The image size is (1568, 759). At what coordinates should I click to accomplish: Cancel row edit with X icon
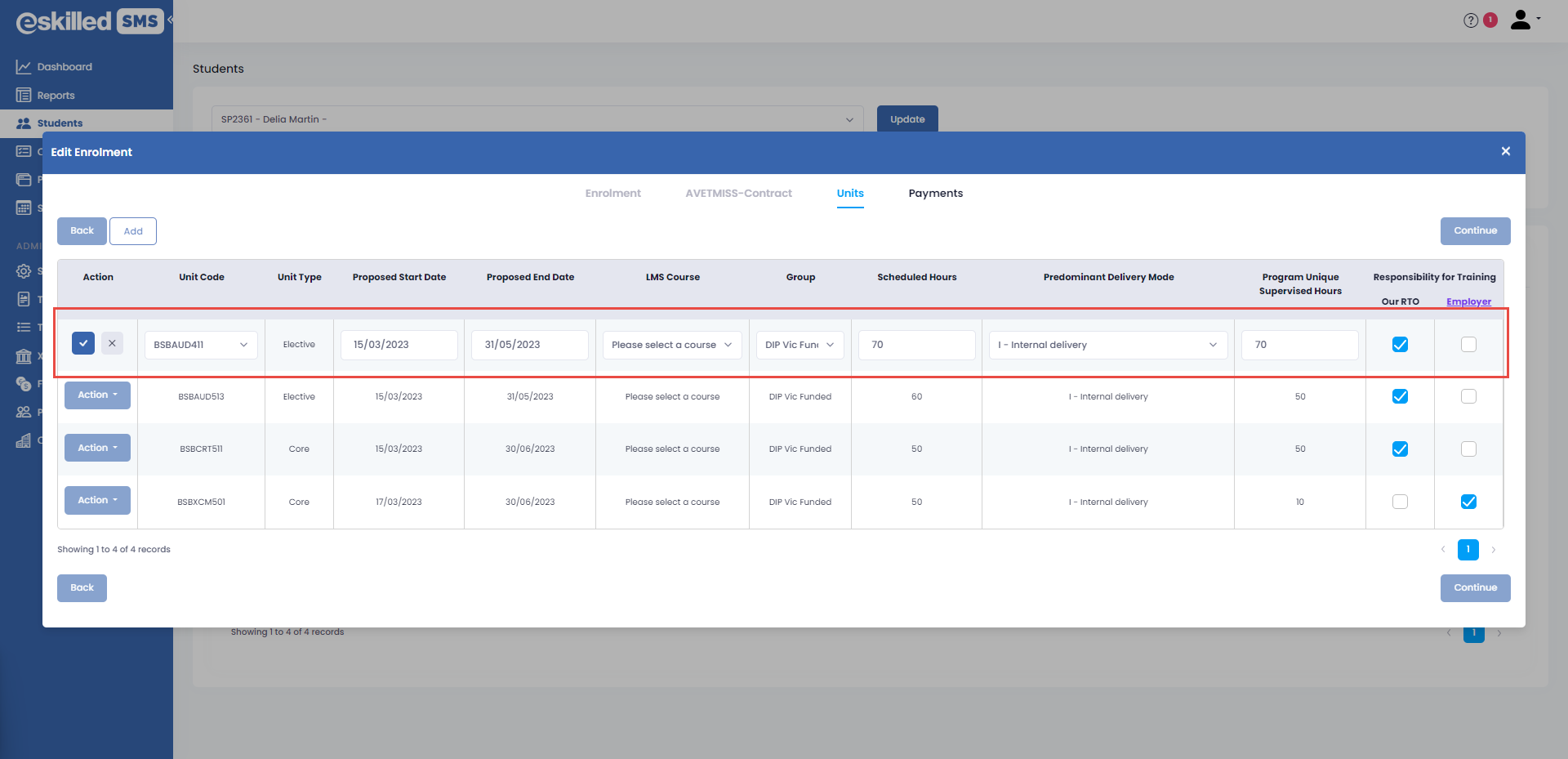113,344
